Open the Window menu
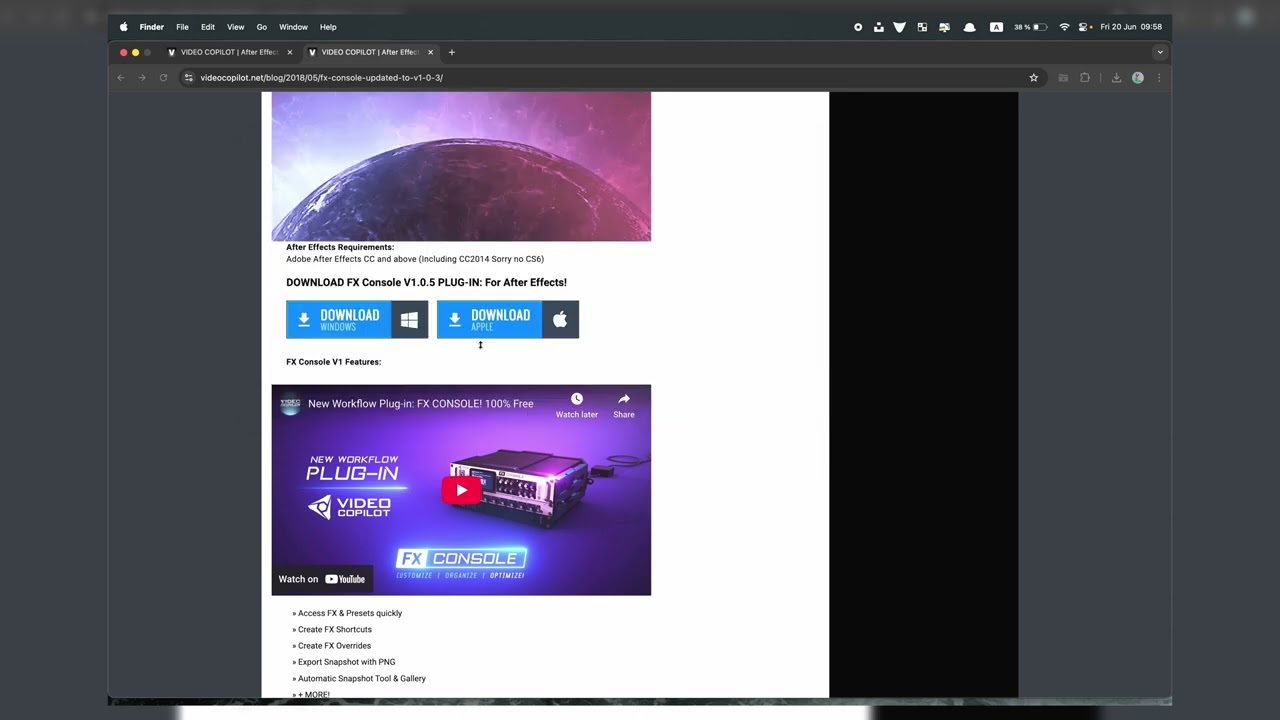This screenshot has height=720, width=1280. tap(293, 27)
